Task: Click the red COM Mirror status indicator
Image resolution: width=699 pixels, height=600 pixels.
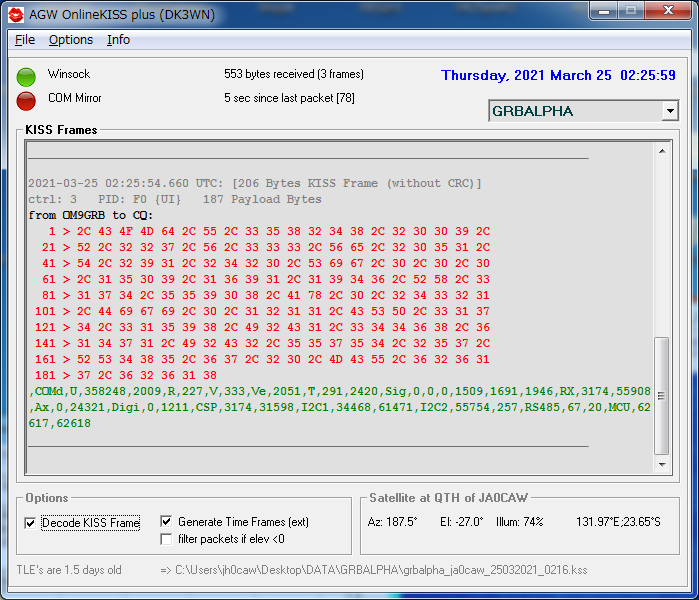Action: coord(26,101)
